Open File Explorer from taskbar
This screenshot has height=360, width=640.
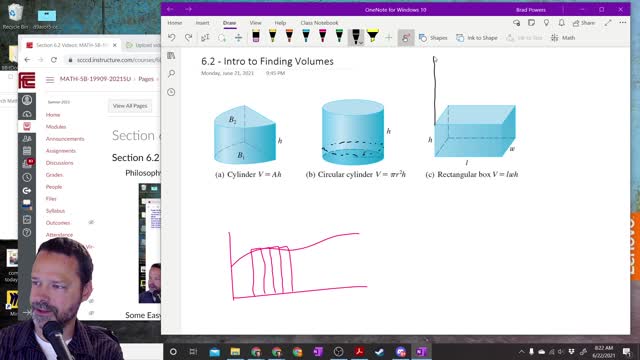point(235,351)
